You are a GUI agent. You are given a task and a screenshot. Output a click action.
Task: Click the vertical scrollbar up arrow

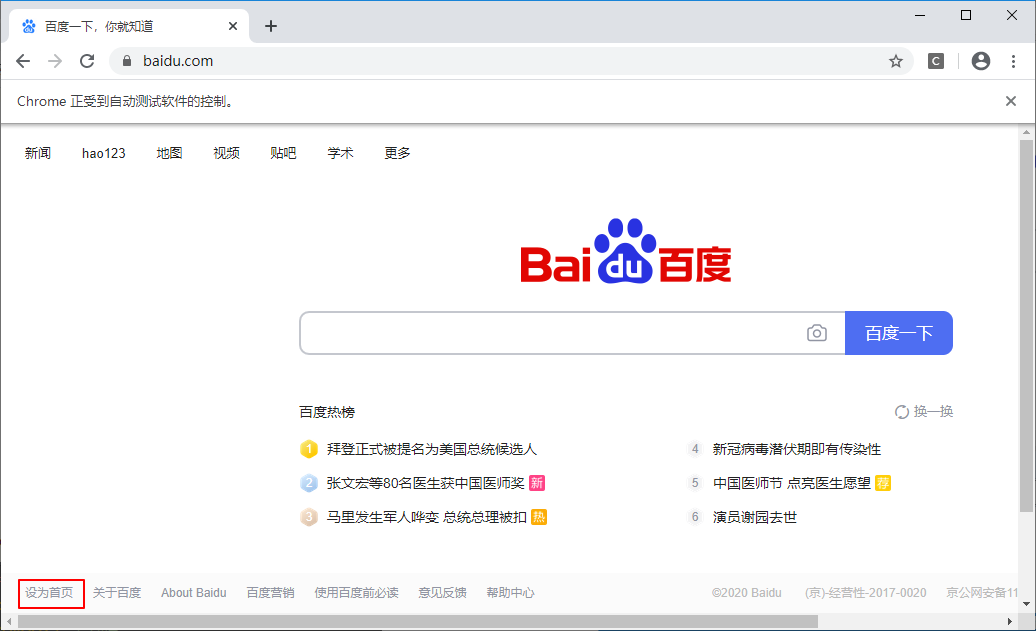pyautogui.click(x=1025, y=132)
